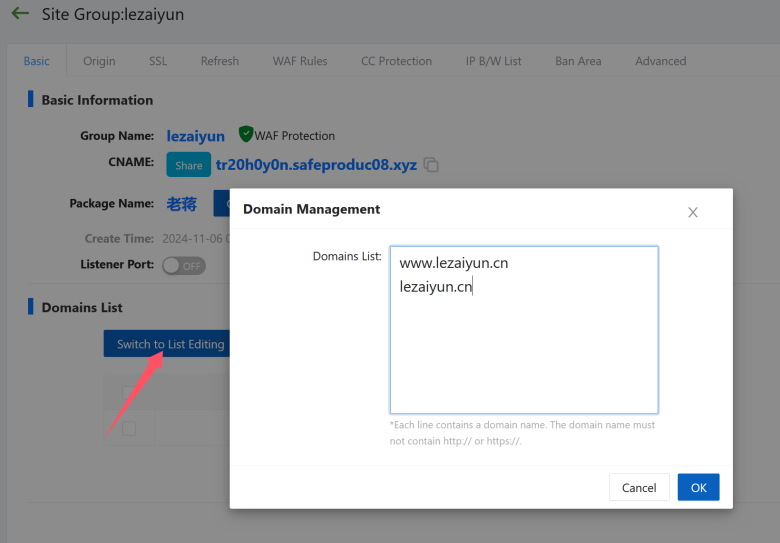The height and width of the screenshot is (543, 780).
Task: Click inside the Domains List text area
Action: [524, 330]
